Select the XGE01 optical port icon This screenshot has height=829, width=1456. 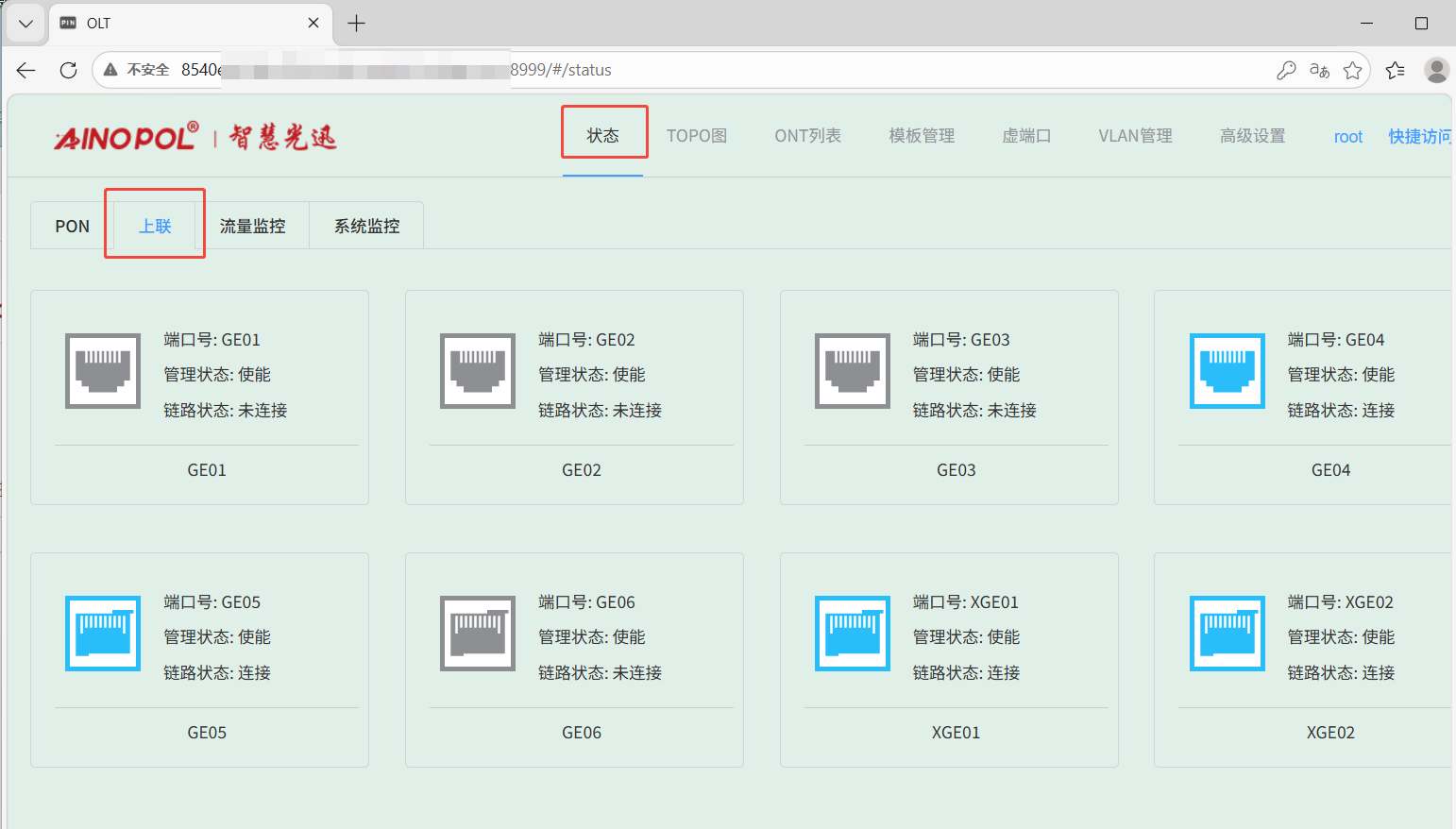click(853, 634)
